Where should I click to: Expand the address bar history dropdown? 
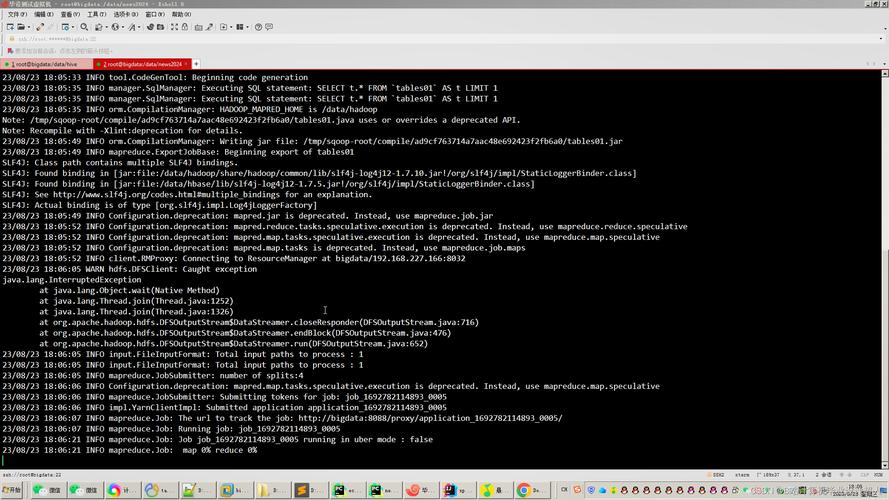[x=881, y=39]
